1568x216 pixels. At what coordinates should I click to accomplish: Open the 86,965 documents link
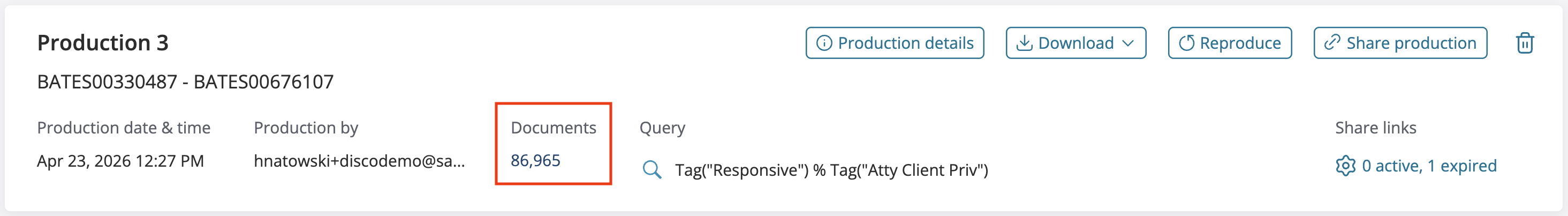pos(535,160)
